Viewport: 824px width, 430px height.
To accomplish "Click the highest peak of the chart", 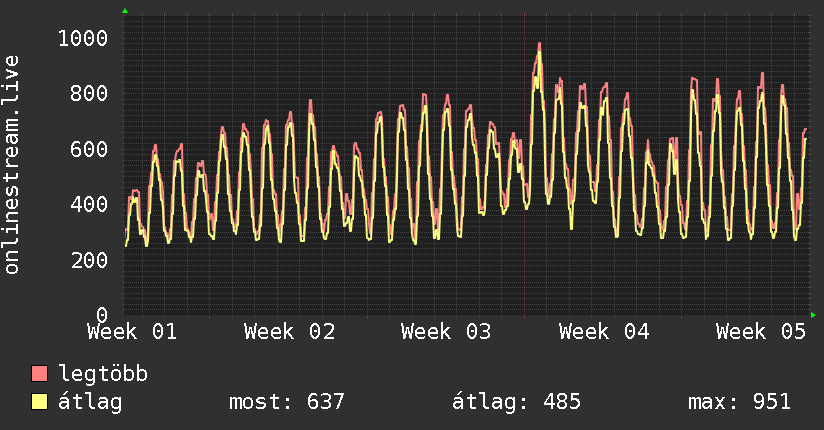I will click(x=539, y=45).
